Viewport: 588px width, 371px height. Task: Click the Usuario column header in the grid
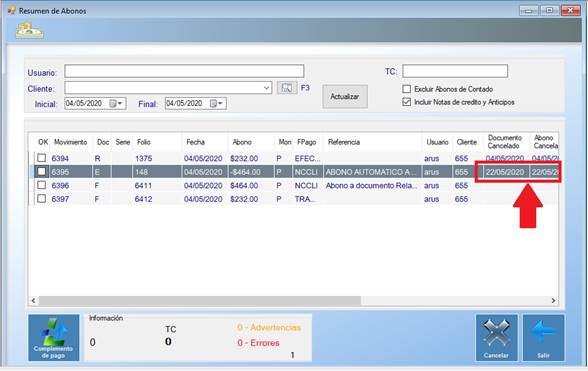click(x=437, y=142)
